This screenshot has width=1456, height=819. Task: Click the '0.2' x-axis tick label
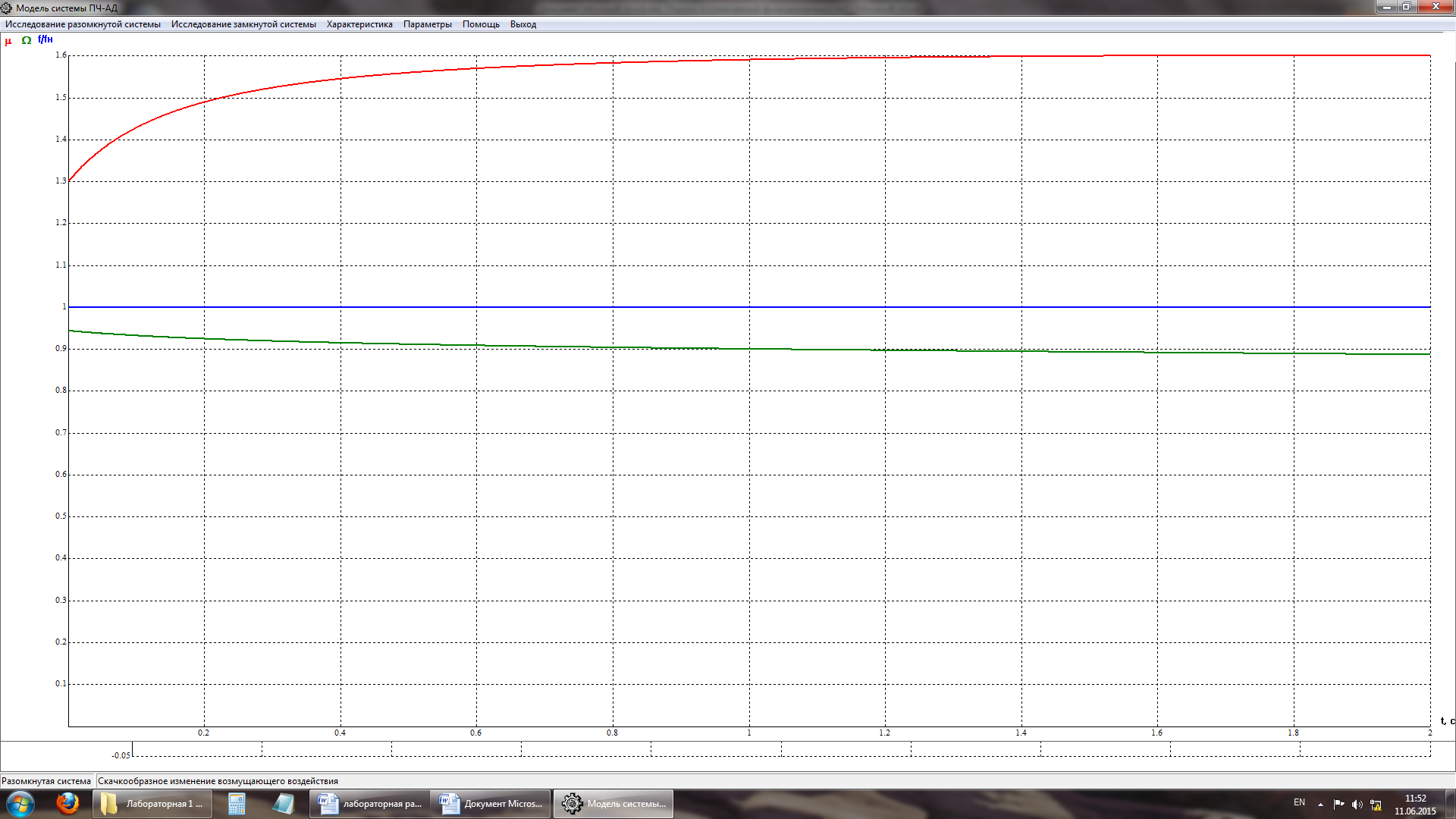tap(203, 733)
